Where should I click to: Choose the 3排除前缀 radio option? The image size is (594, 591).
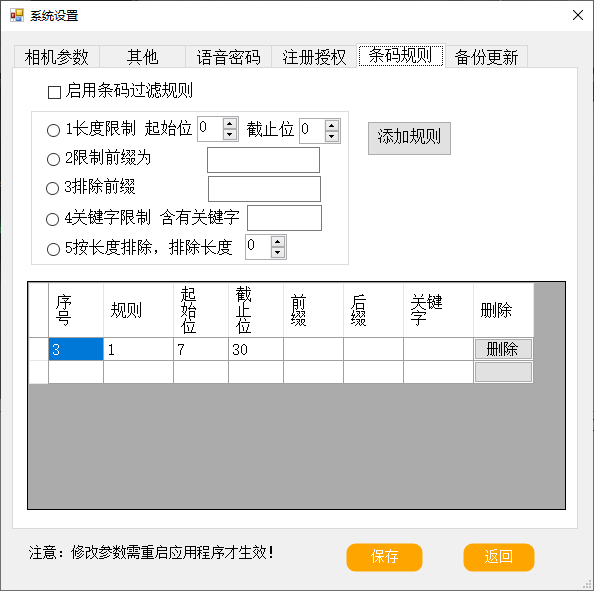pos(53,188)
